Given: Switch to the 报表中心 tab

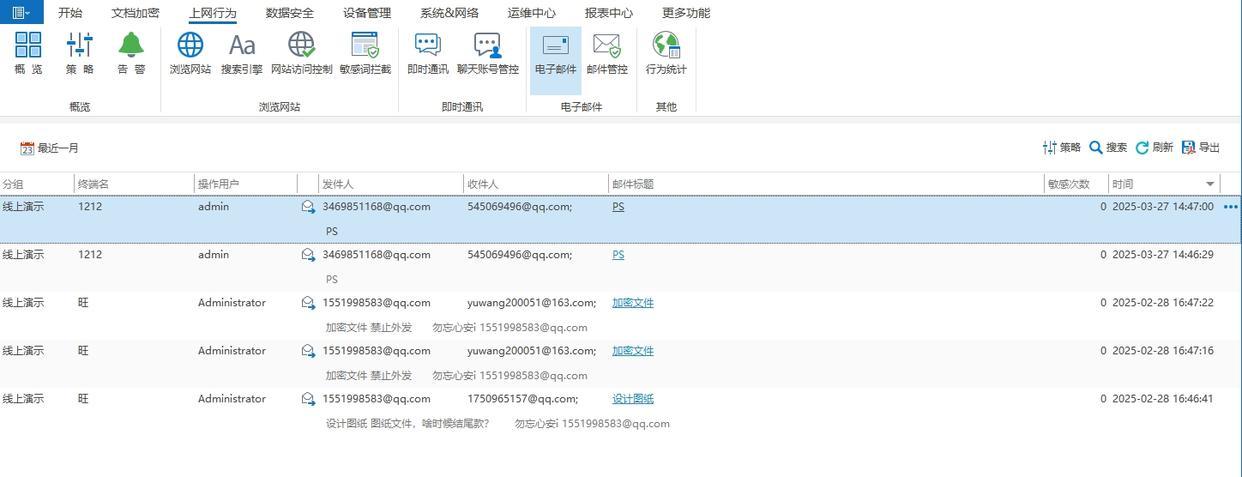Looking at the screenshot, I should 608,13.
